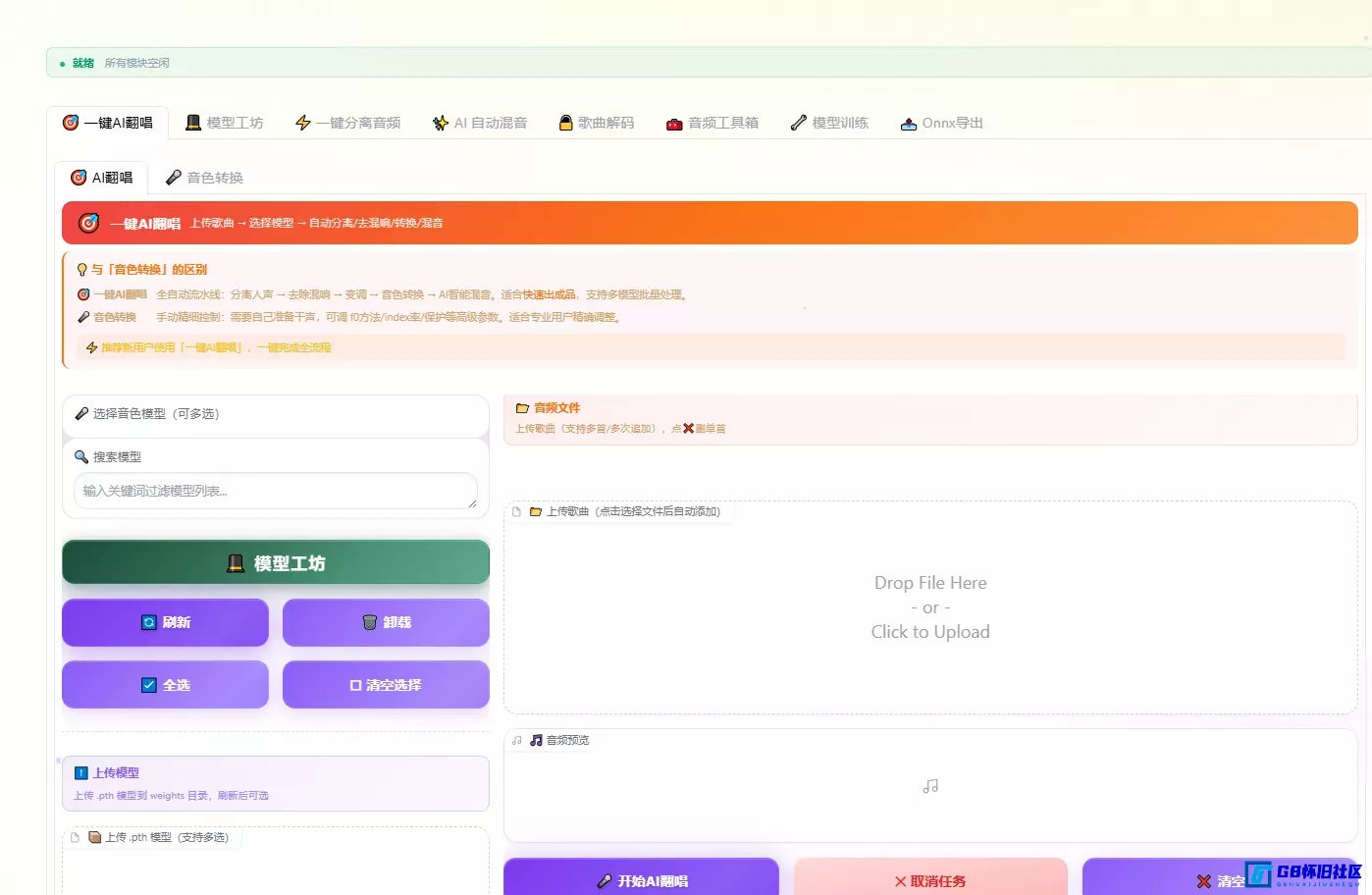The height and width of the screenshot is (895, 1372).
Task: Click the toolbox icon on 音频工具箱 tab
Action: pyautogui.click(x=674, y=124)
